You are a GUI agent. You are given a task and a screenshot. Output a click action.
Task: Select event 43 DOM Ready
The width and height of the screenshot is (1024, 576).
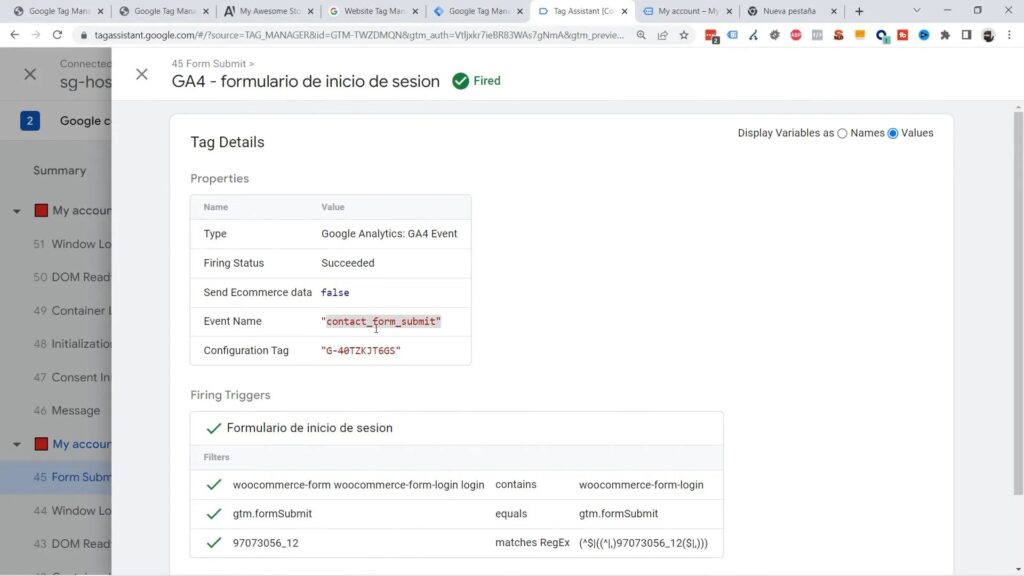[72, 544]
